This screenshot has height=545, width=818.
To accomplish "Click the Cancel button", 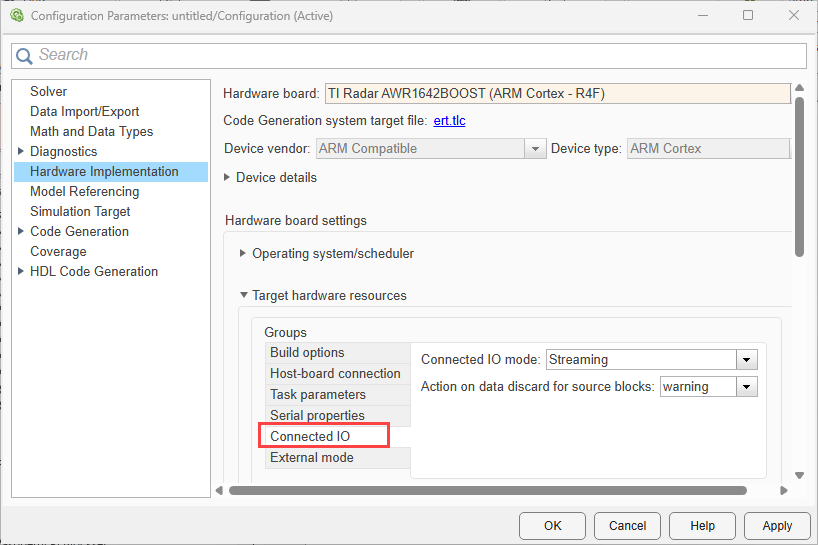I will 628,526.
